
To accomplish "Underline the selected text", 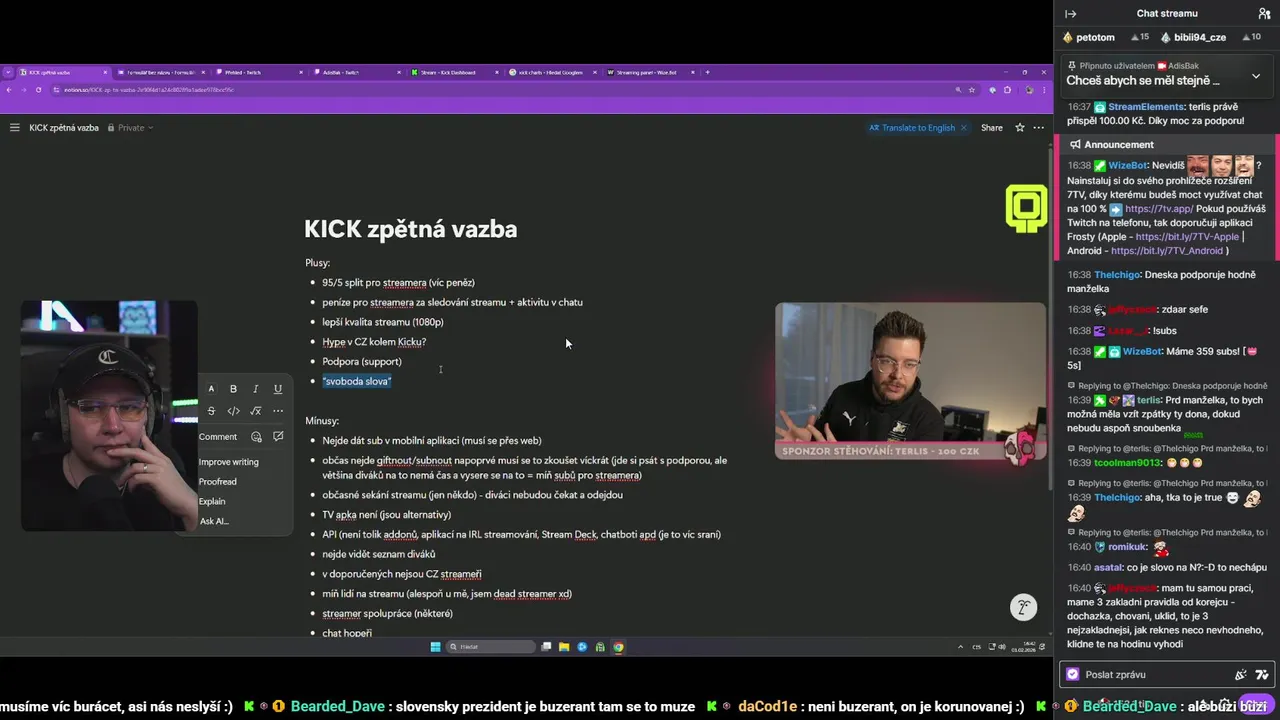I will point(278,389).
